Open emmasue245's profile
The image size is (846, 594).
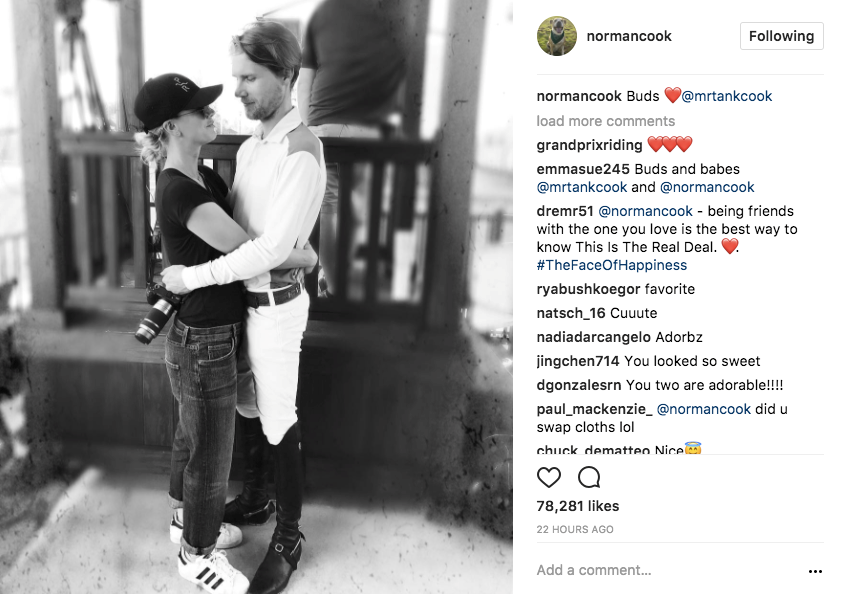(x=583, y=169)
